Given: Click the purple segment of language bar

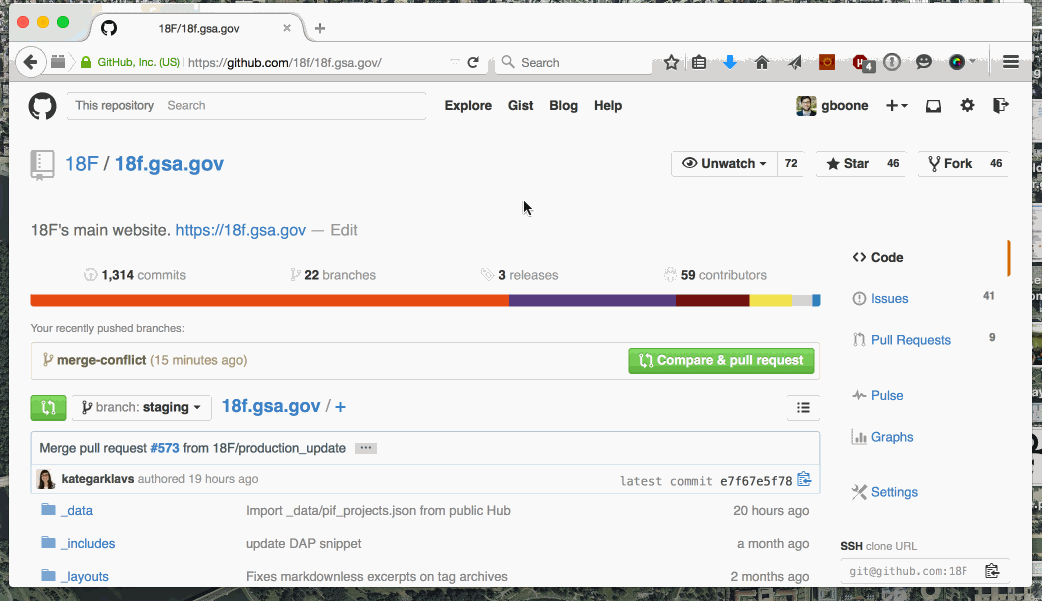Looking at the screenshot, I should point(593,300).
